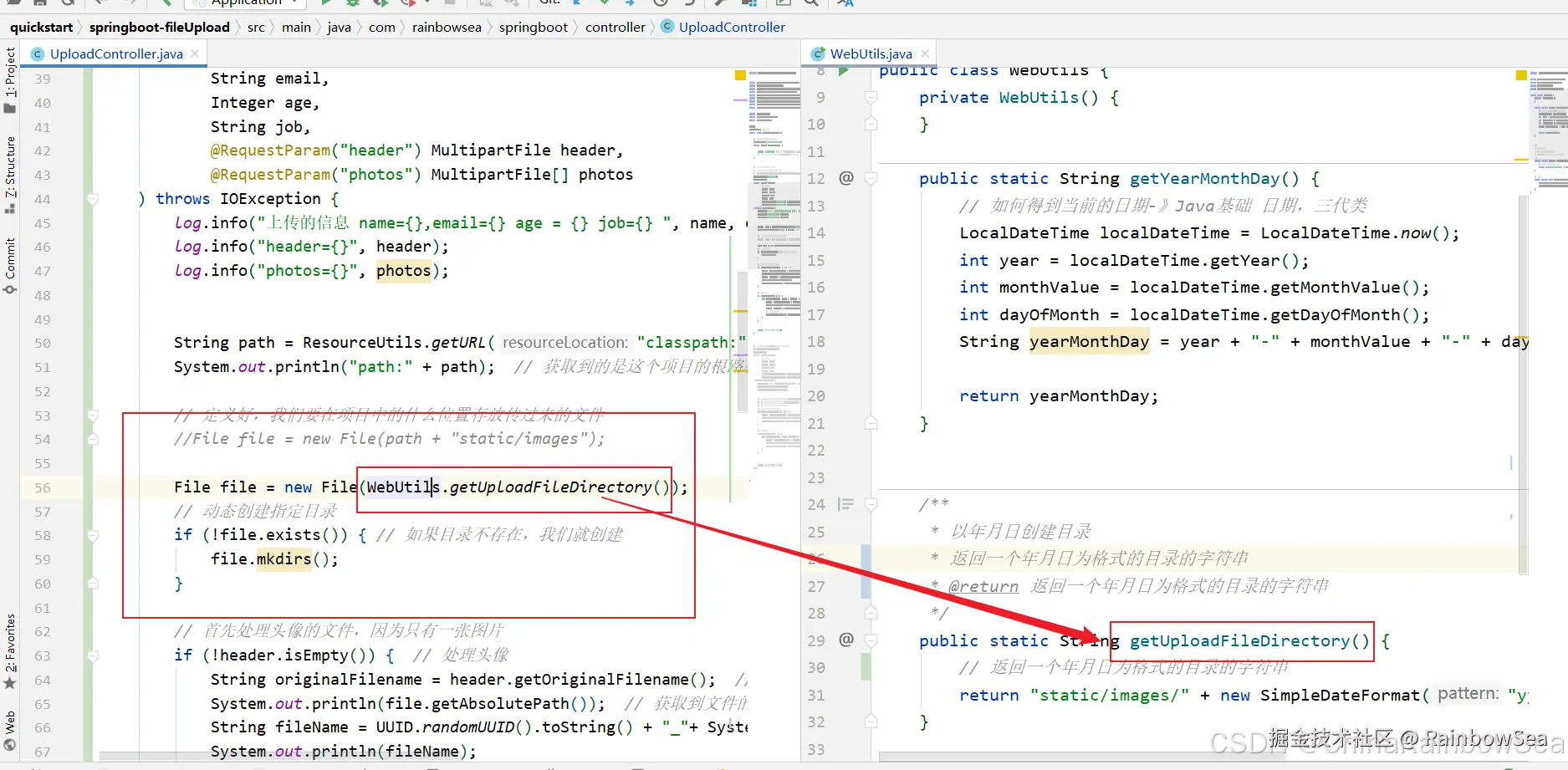Open the Commit tool window
The image size is (1568, 770).
10,266
